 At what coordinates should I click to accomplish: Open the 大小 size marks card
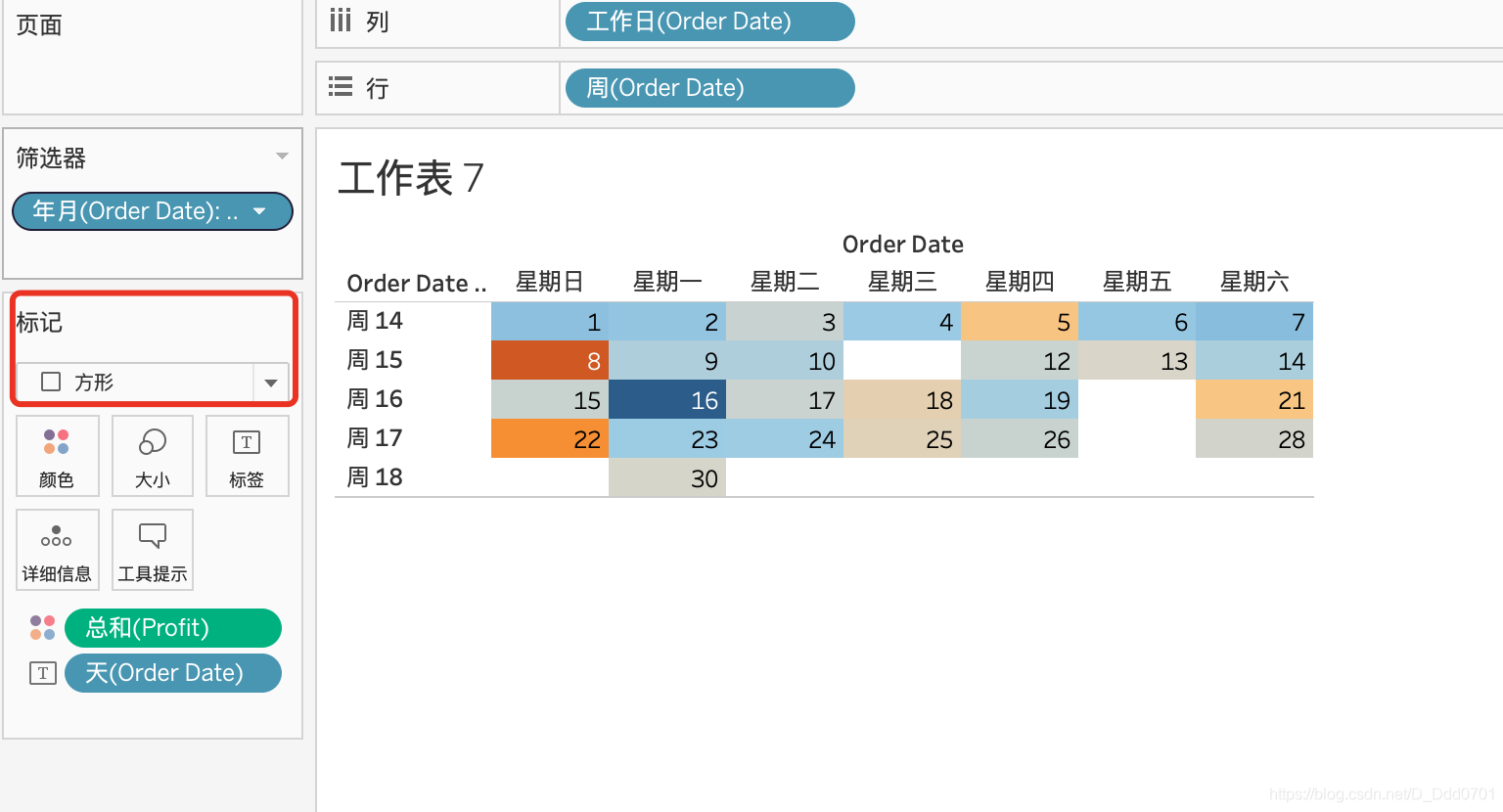[x=153, y=456]
